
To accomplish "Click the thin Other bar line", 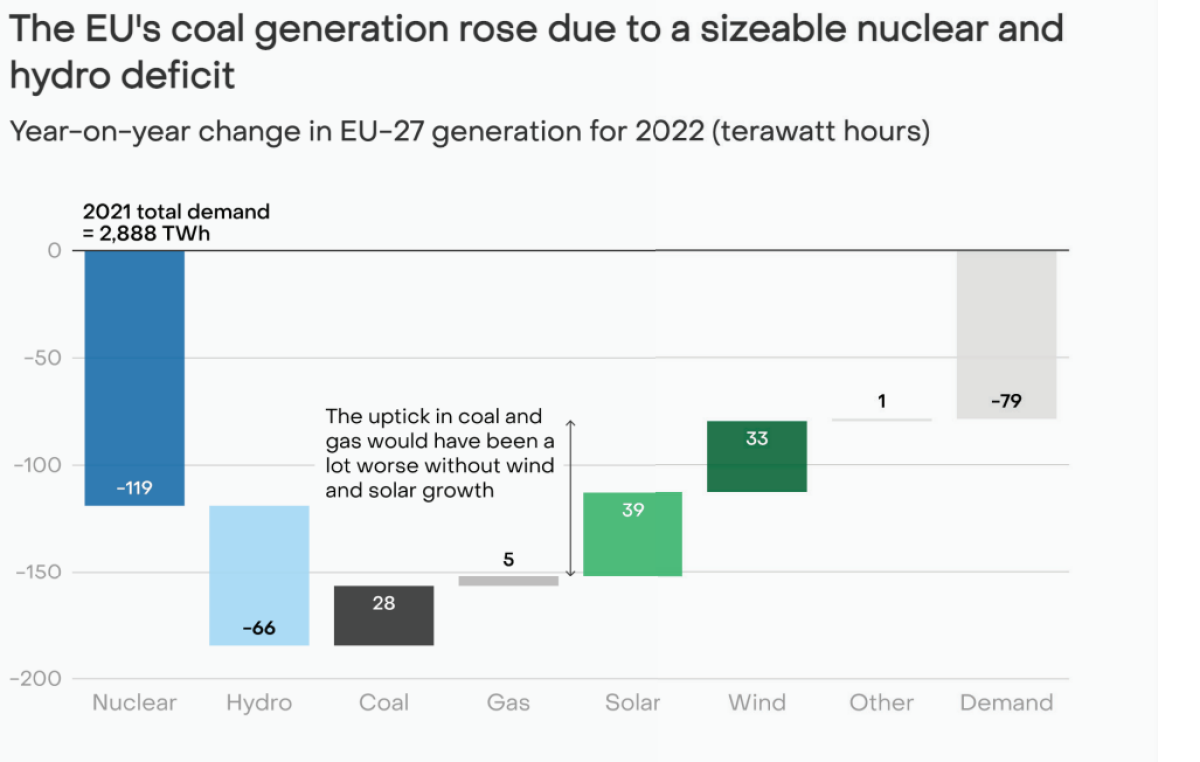I will (x=882, y=420).
